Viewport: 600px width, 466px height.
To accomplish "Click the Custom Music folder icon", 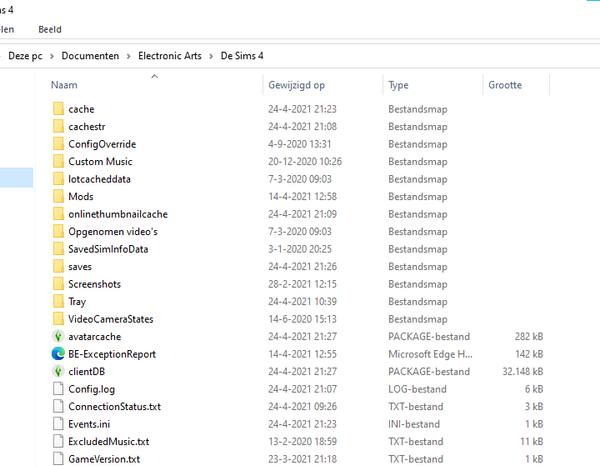I will [x=58, y=161].
